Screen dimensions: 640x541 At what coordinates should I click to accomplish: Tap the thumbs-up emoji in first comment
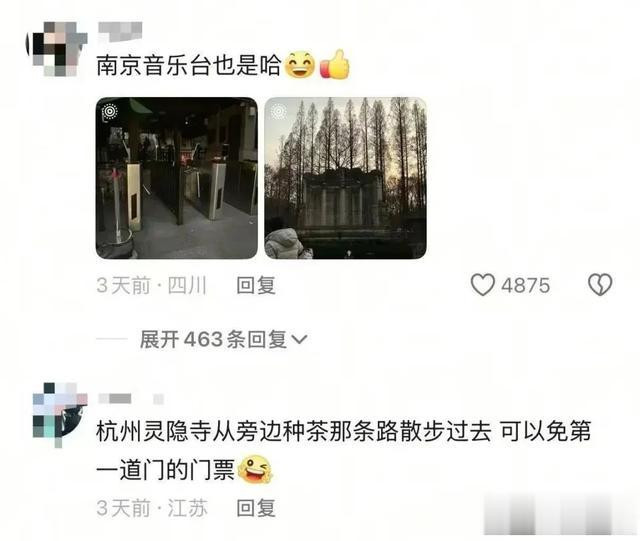(x=335, y=65)
